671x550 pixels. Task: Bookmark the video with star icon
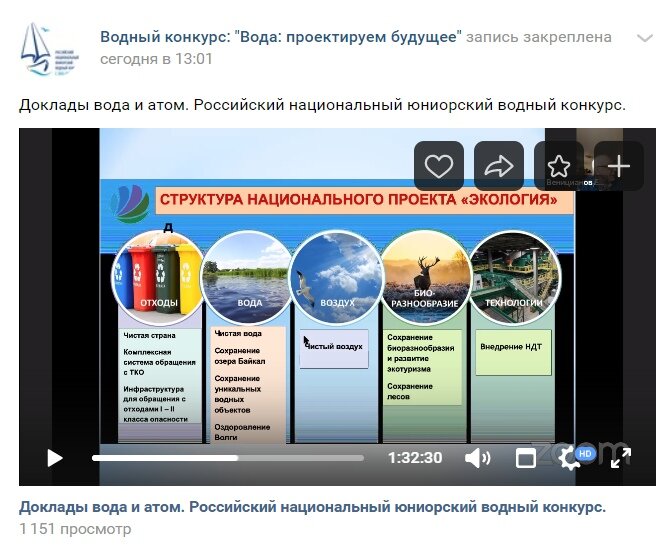(x=559, y=166)
